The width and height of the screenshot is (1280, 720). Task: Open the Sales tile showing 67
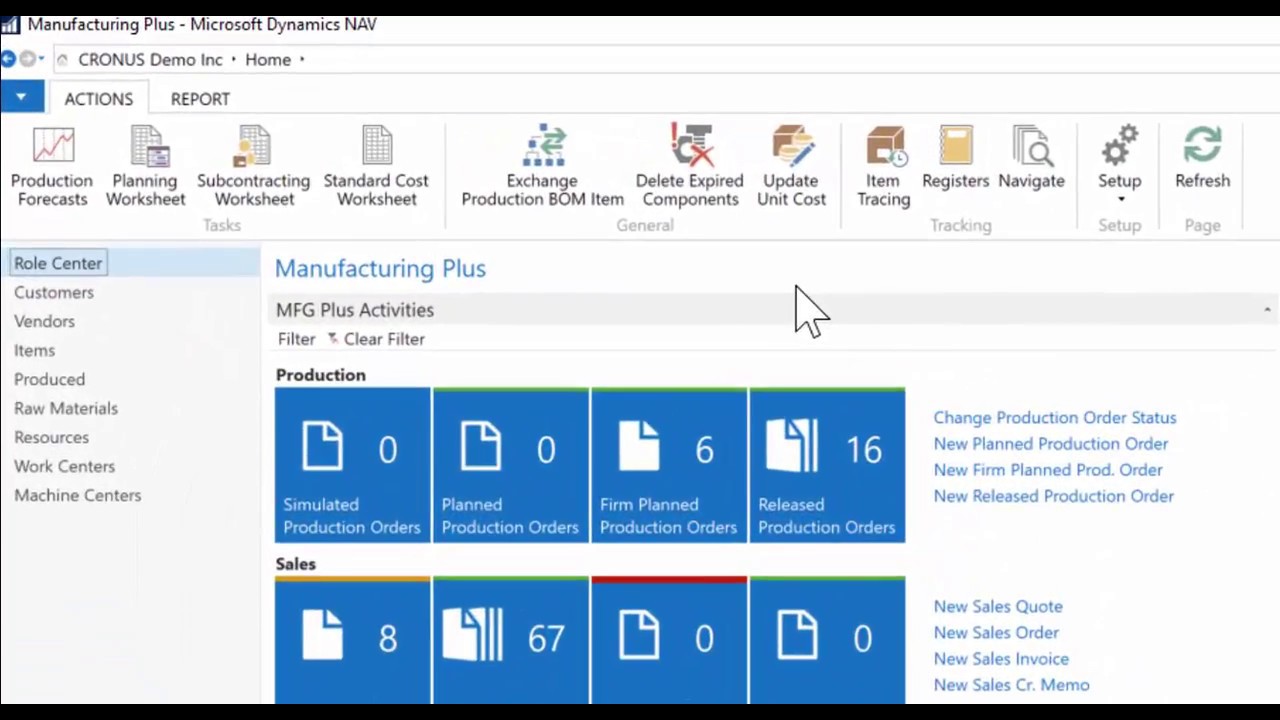click(x=510, y=640)
